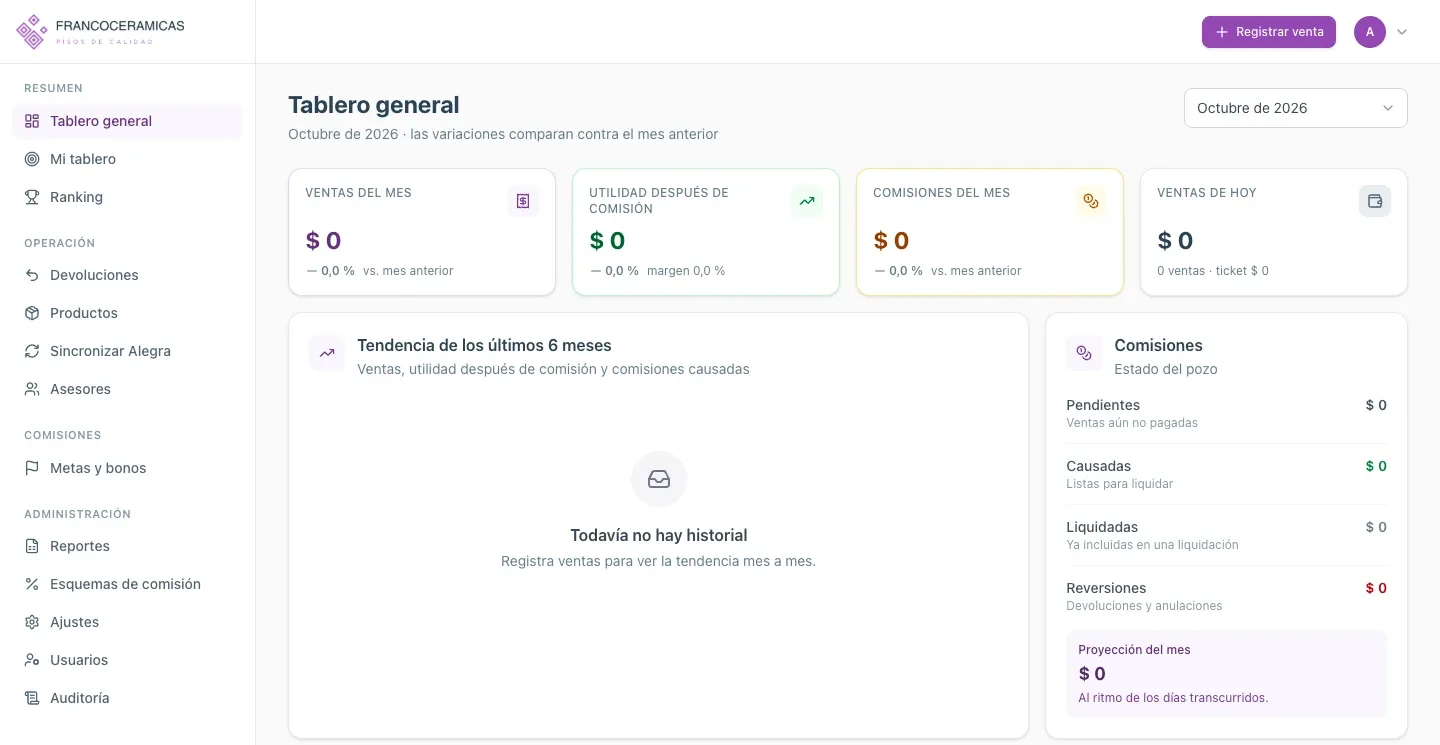Expand the user menu chevron
This screenshot has width=1440, height=745.
(1402, 32)
